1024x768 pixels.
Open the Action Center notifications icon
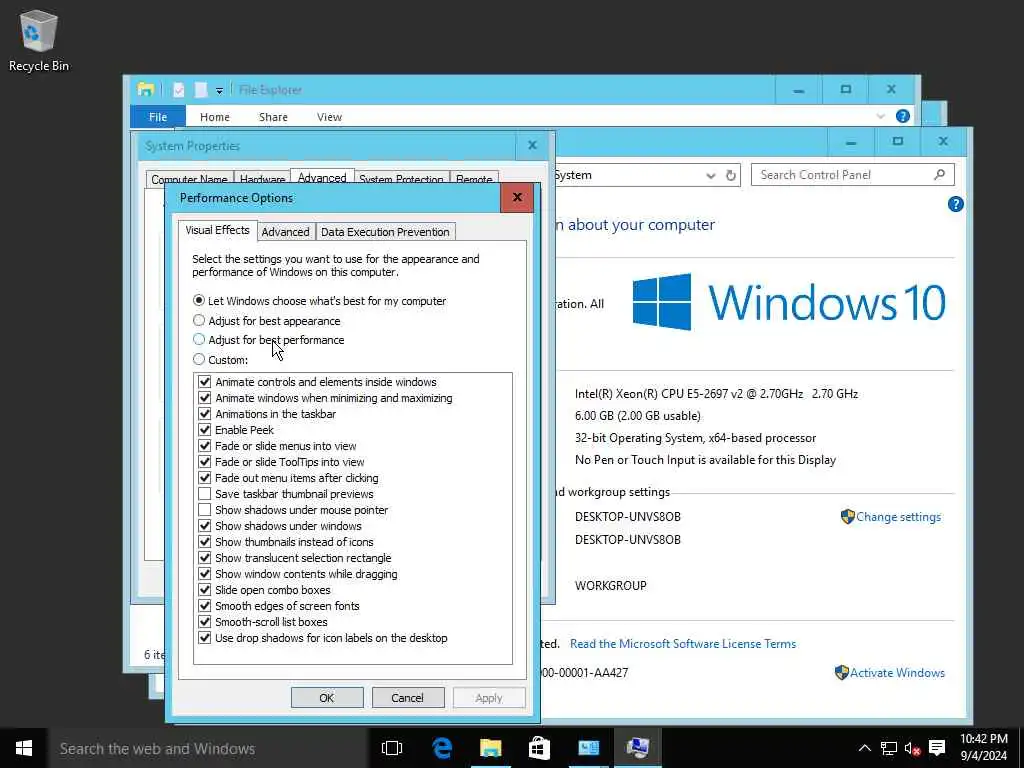point(937,748)
